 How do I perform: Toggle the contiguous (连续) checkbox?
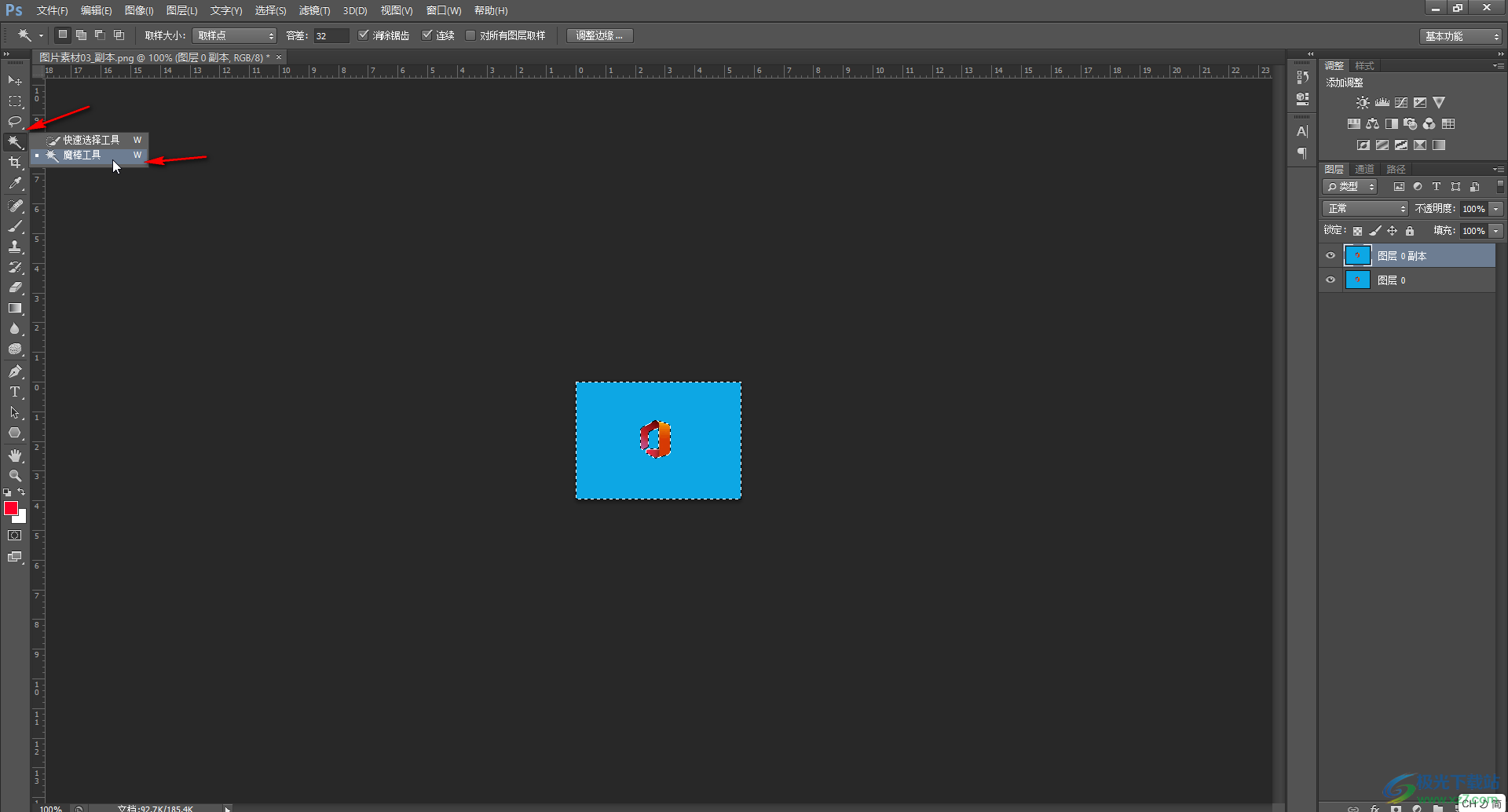426,35
